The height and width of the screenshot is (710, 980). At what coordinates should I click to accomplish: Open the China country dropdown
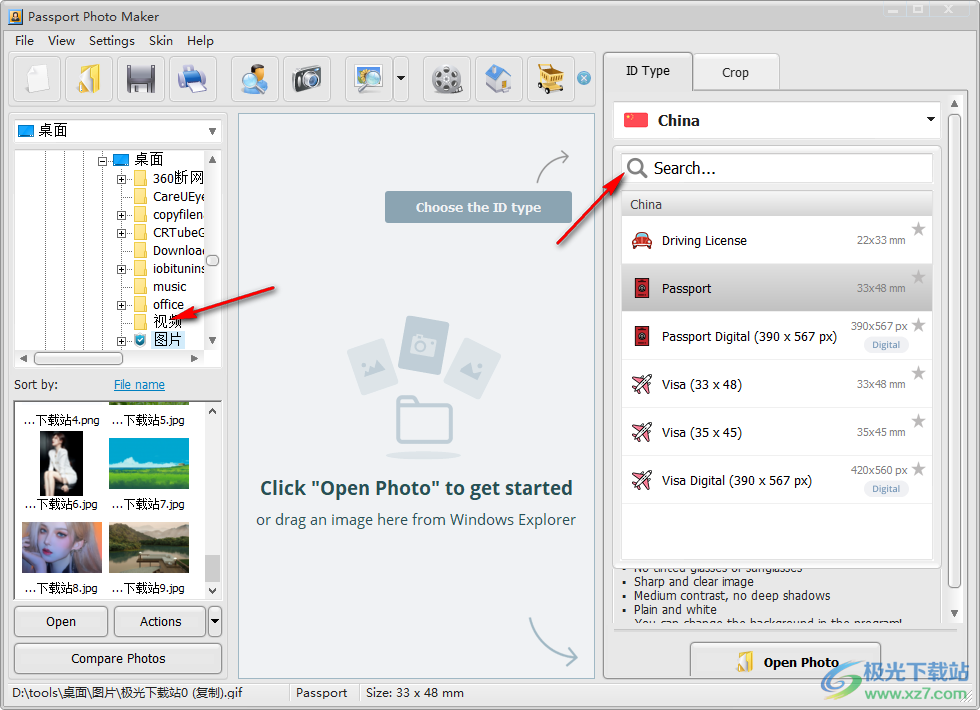click(776, 120)
